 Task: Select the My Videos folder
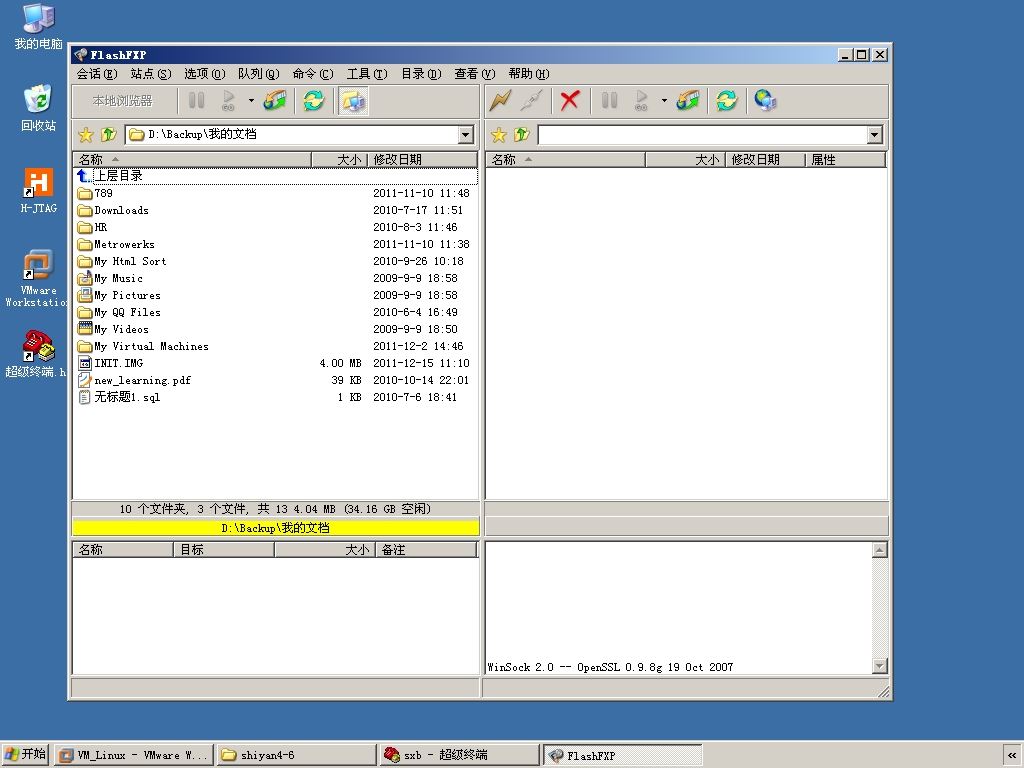[121, 329]
